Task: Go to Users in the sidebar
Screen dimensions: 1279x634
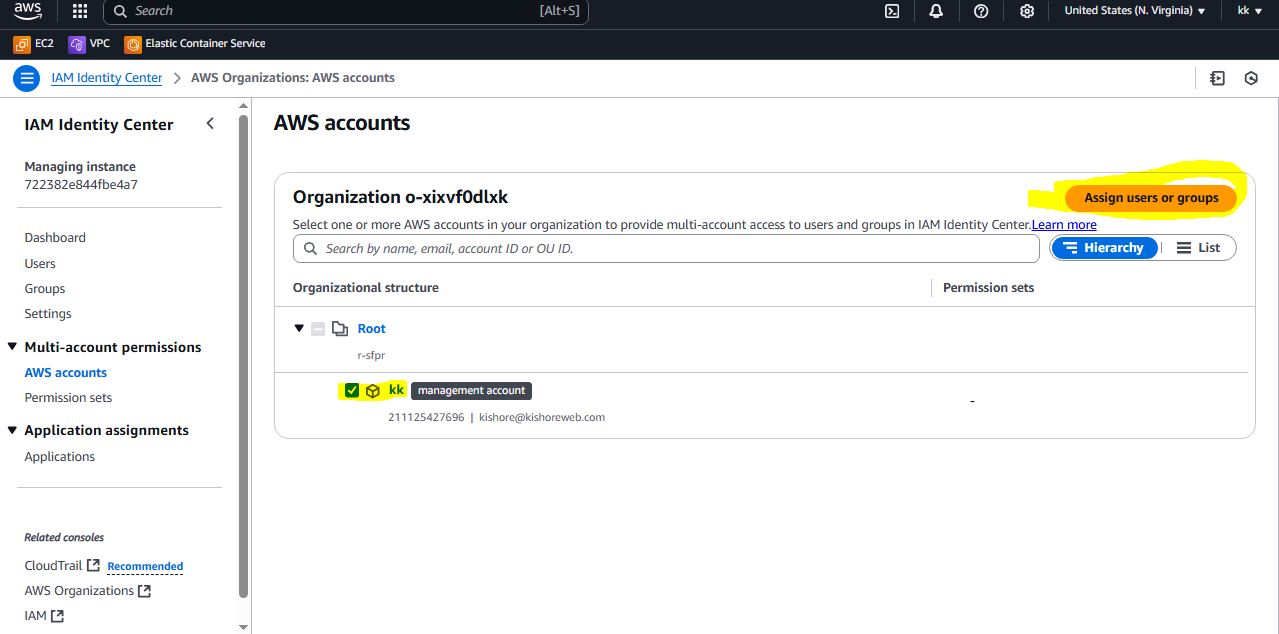Action: click(x=40, y=264)
